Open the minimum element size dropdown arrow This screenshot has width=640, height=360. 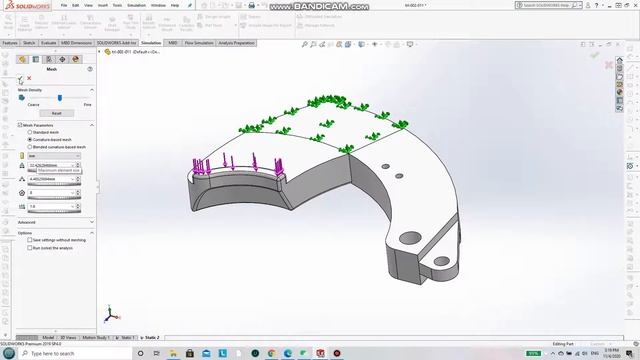73,179
